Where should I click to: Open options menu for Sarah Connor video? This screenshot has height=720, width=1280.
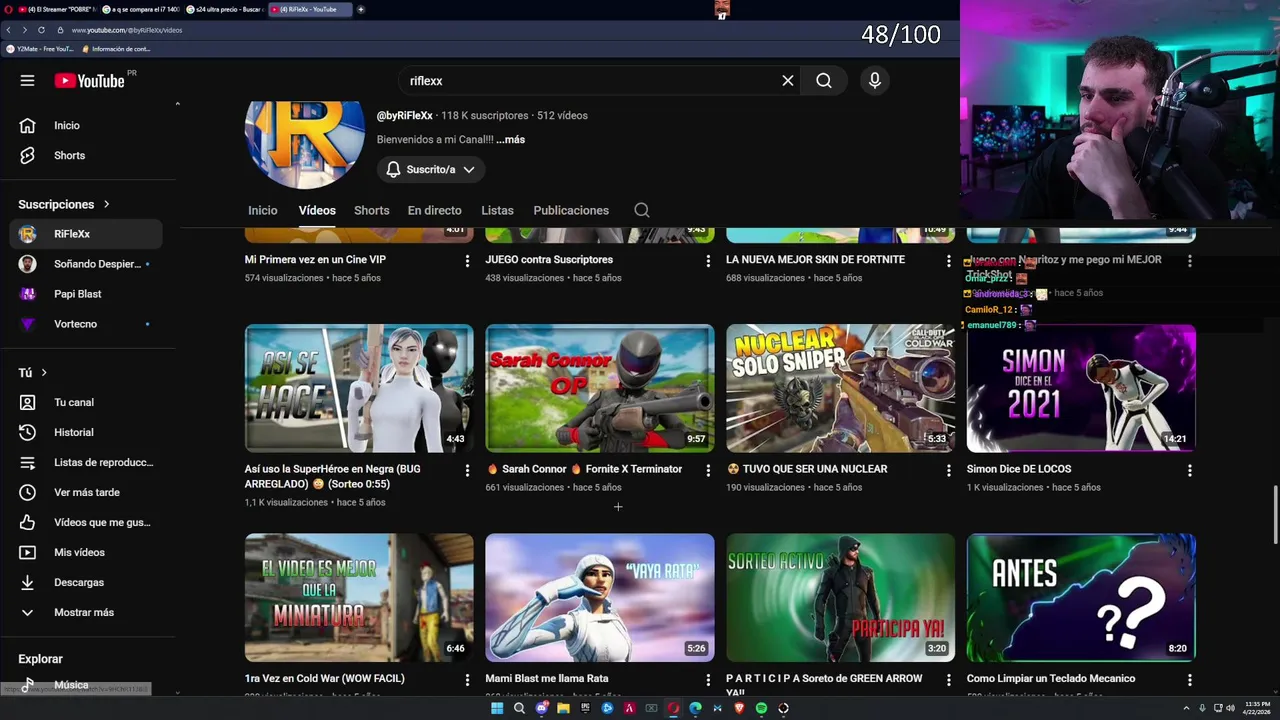pos(708,470)
